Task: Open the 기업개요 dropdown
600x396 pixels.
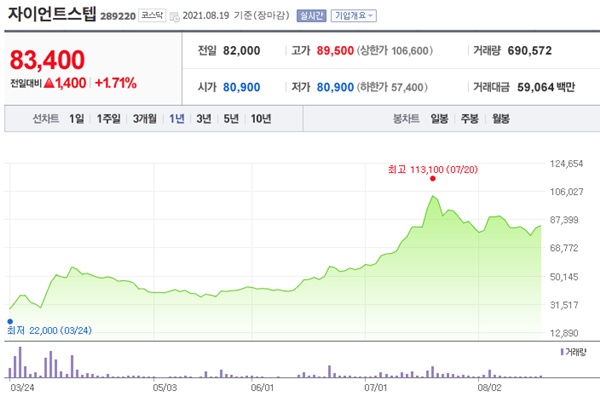Action: tap(354, 16)
